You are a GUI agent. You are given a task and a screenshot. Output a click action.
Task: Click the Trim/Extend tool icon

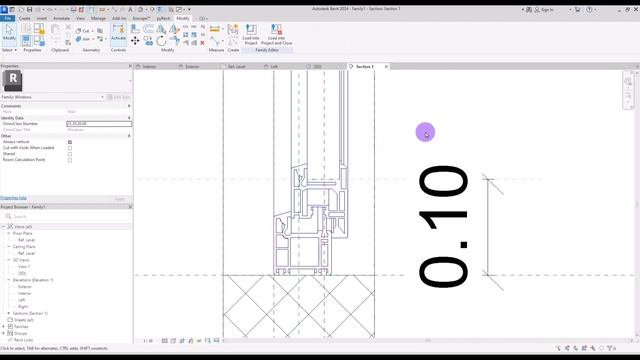174,40
